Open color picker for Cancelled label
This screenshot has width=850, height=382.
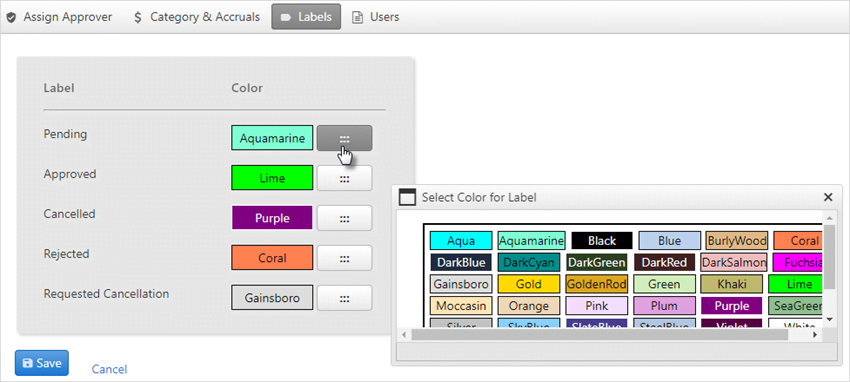pos(344,218)
